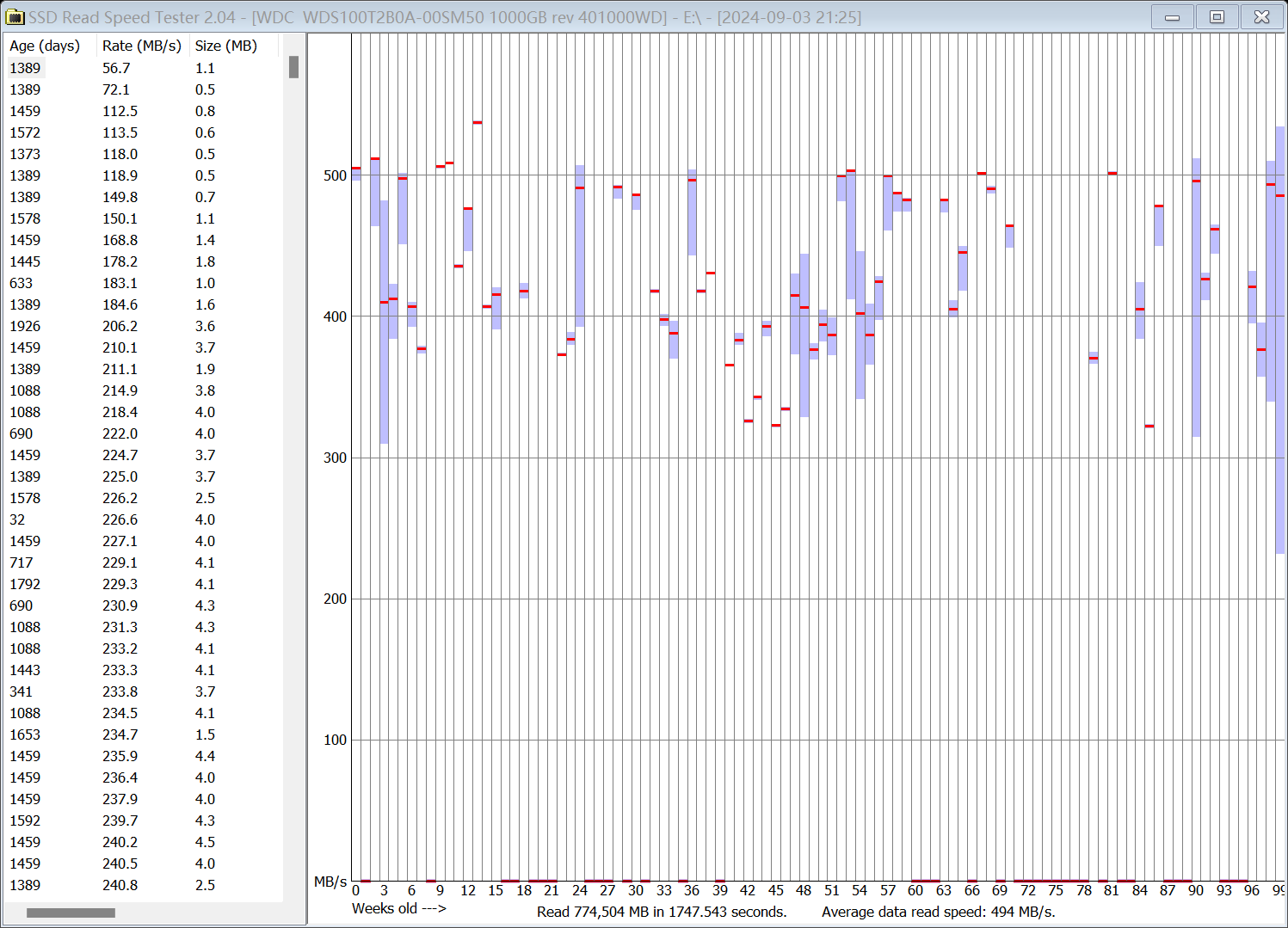Select the row with rate 224.7
Screen dimensions: 1288x928
pyautogui.click(x=143, y=455)
